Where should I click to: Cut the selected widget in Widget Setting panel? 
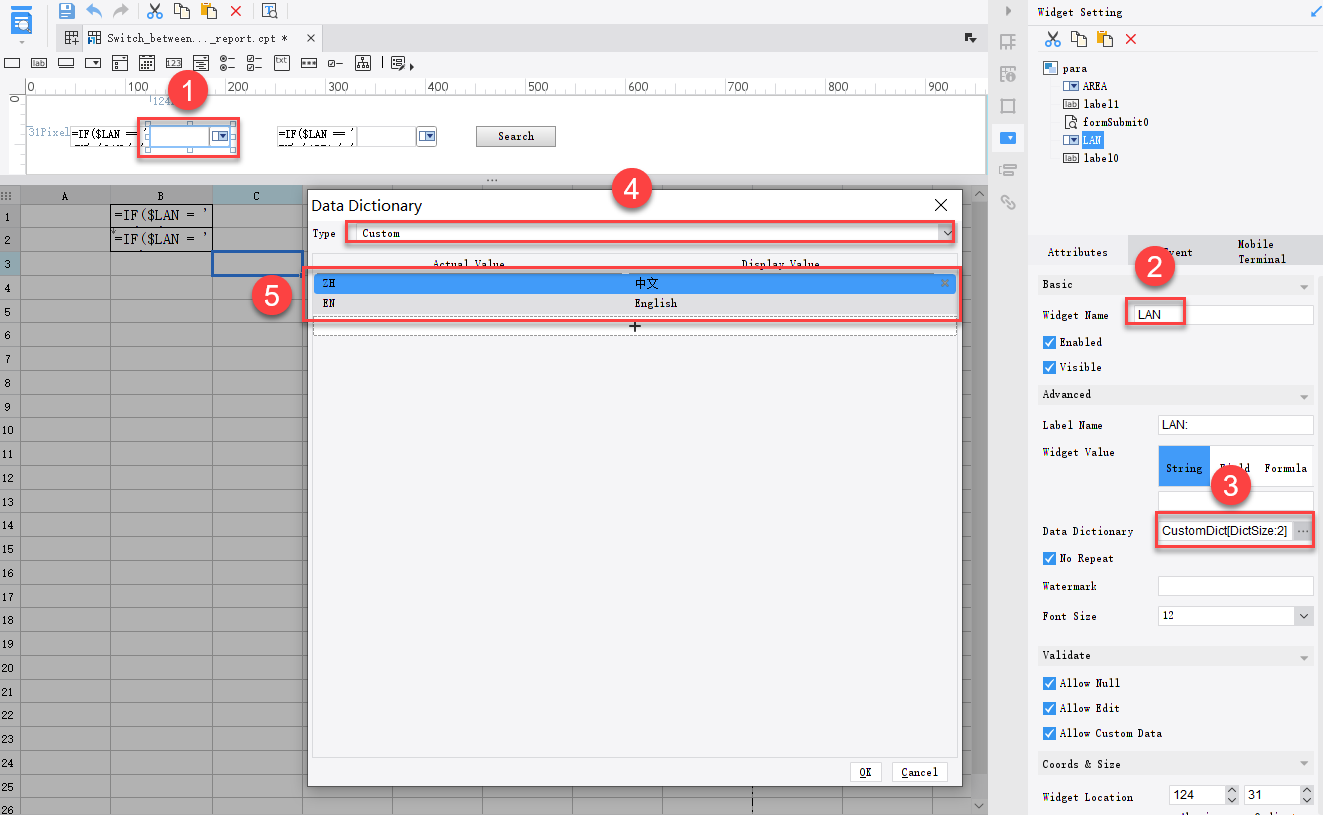tap(1052, 38)
